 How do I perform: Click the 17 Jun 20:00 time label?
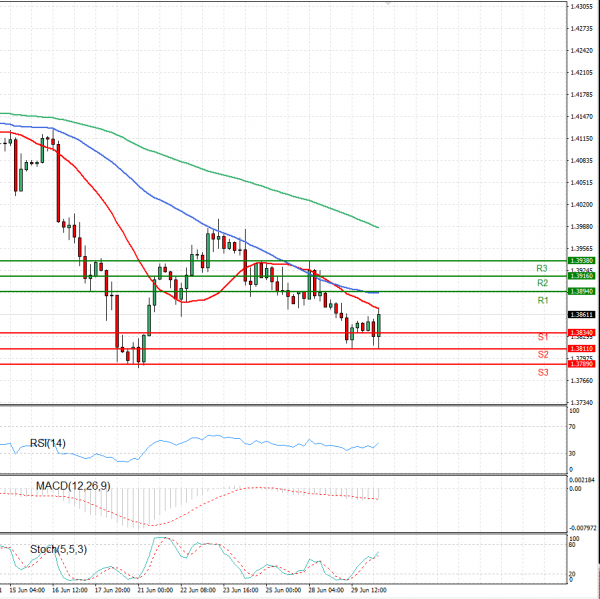pyautogui.click(x=112, y=590)
